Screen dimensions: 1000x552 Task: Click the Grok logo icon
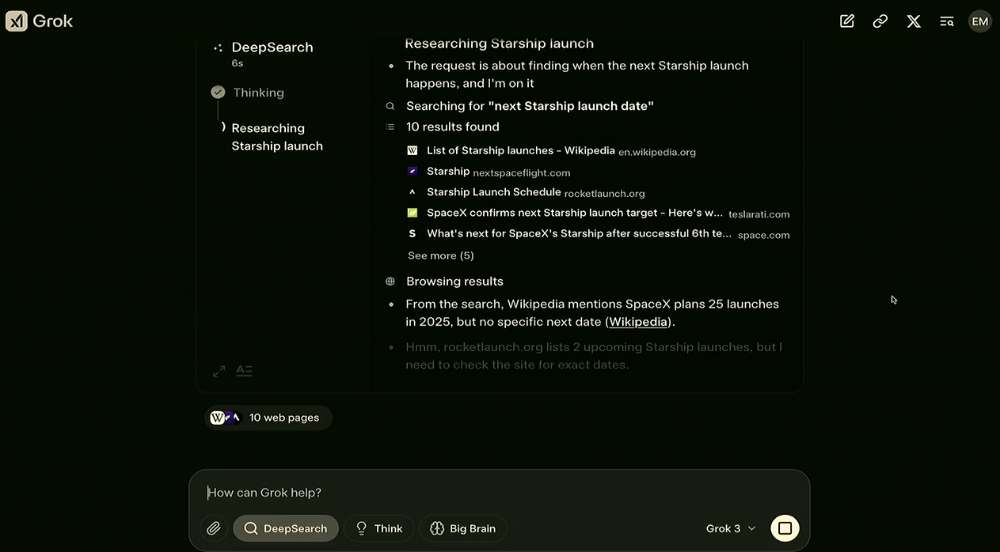click(x=17, y=21)
